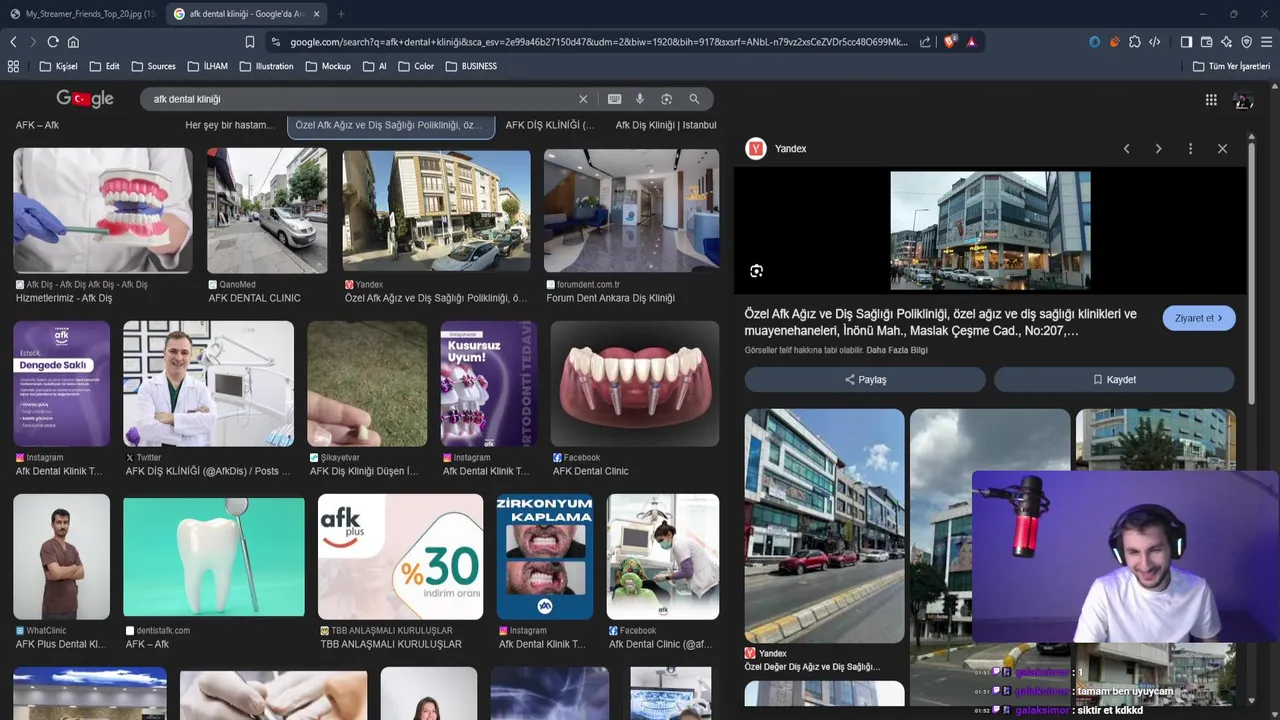Reload the current page
The image size is (1280, 720).
[x=53, y=42]
